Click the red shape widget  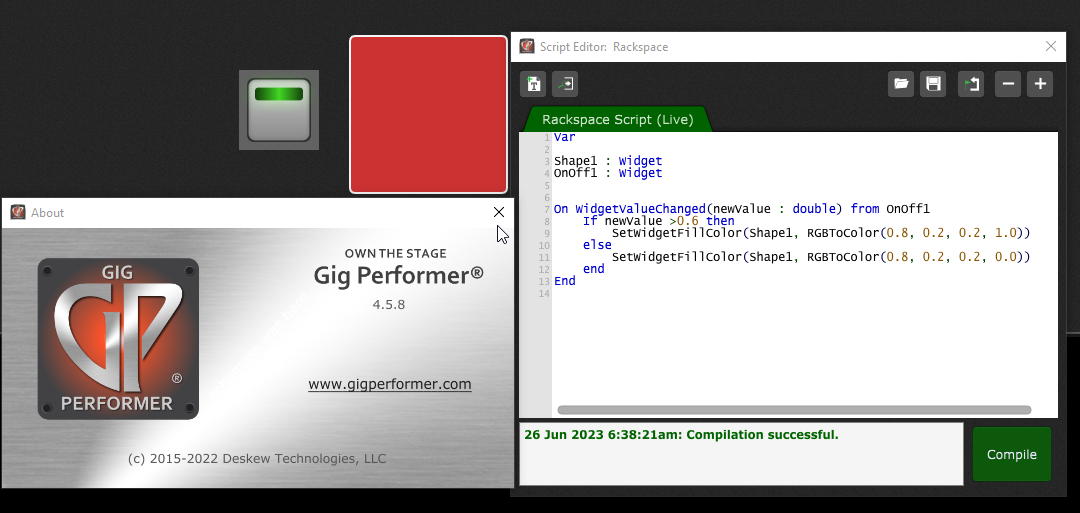click(x=428, y=114)
